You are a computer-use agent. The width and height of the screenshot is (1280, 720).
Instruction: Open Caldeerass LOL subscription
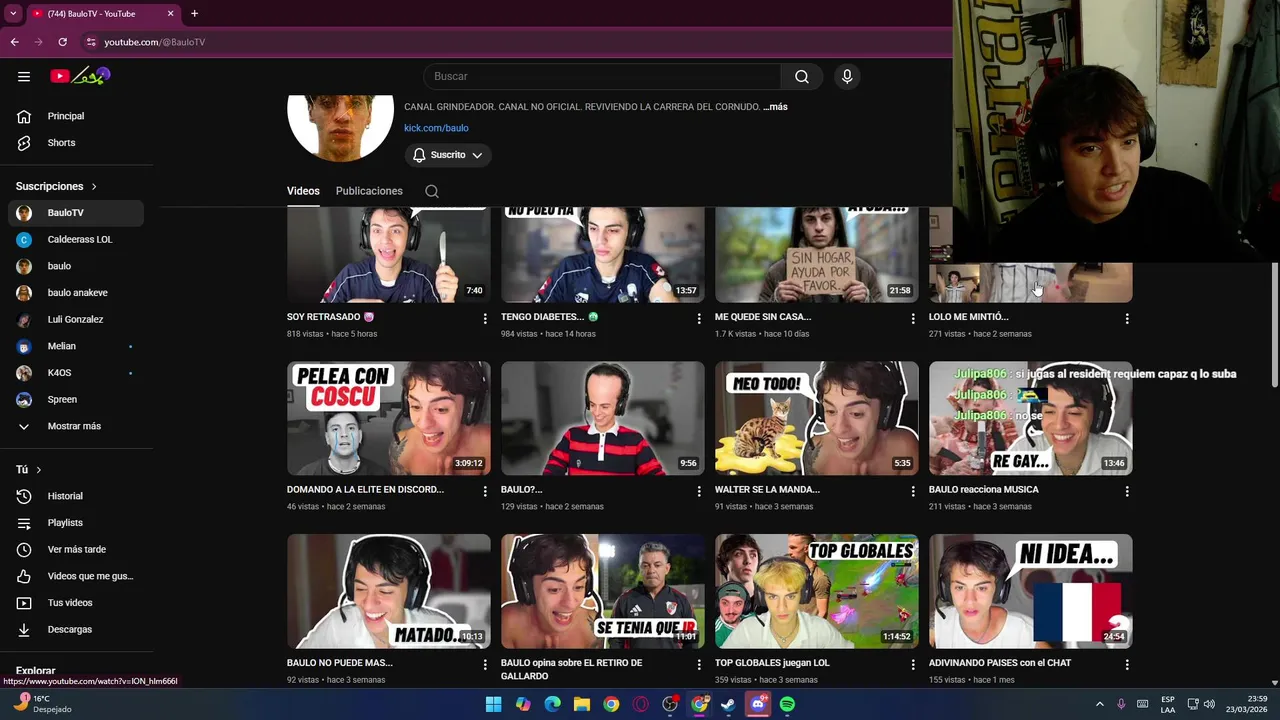click(x=76, y=240)
